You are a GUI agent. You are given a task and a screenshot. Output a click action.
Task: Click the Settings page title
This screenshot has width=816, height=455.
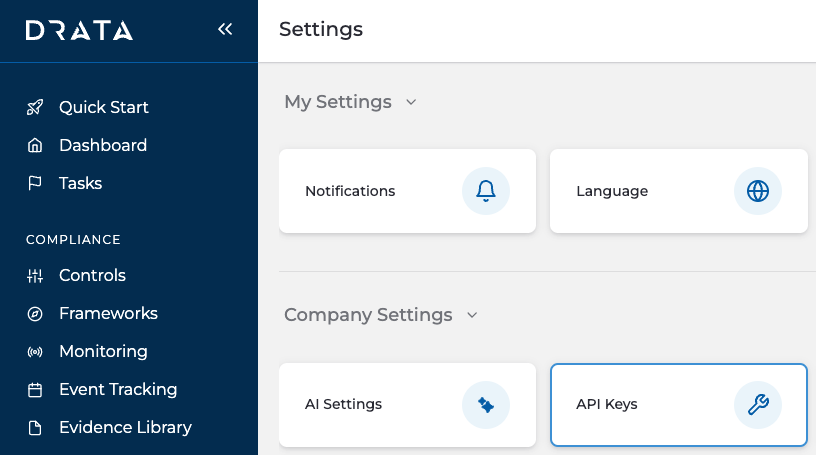click(321, 29)
